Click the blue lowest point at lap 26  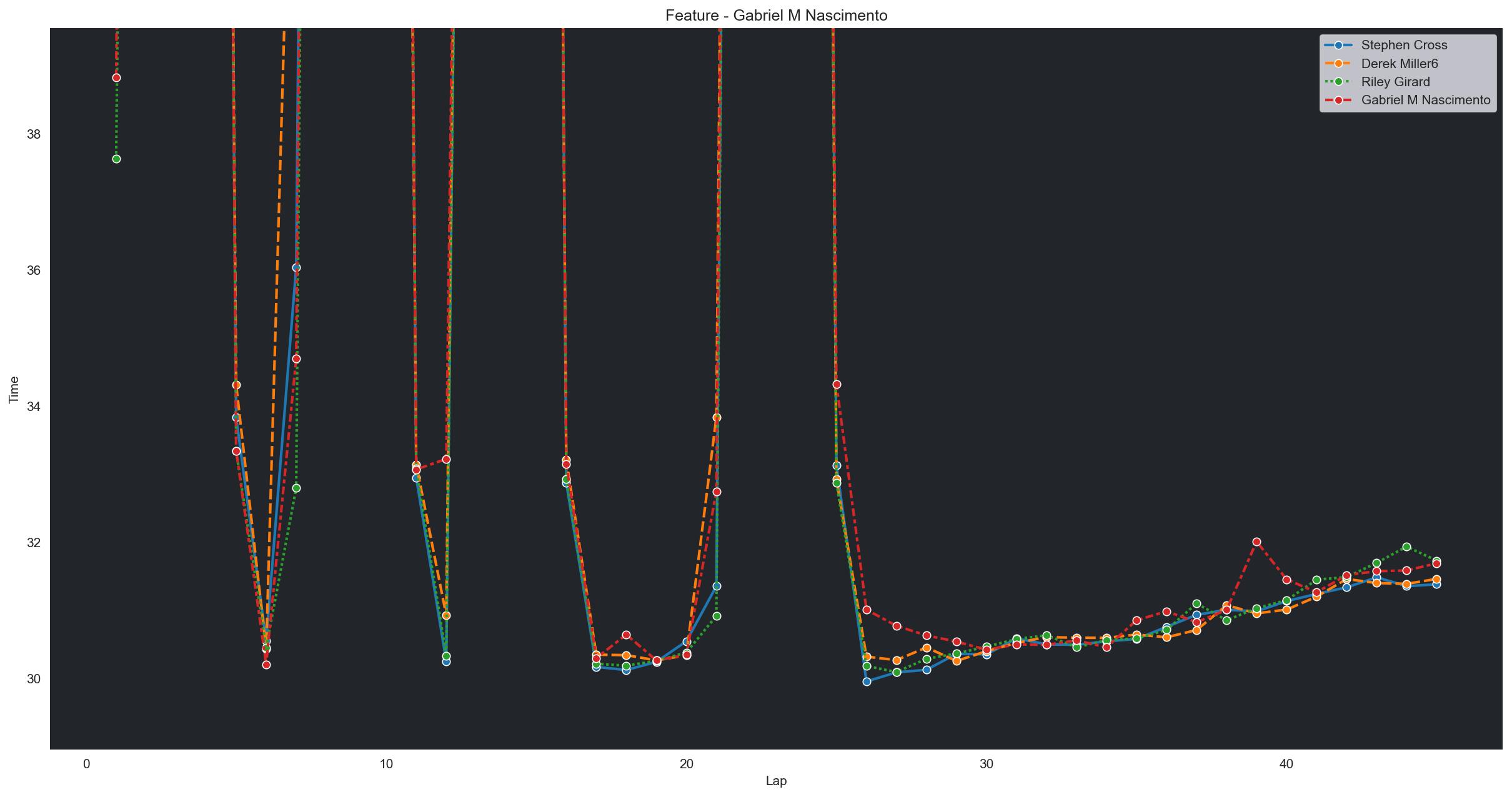point(867,681)
